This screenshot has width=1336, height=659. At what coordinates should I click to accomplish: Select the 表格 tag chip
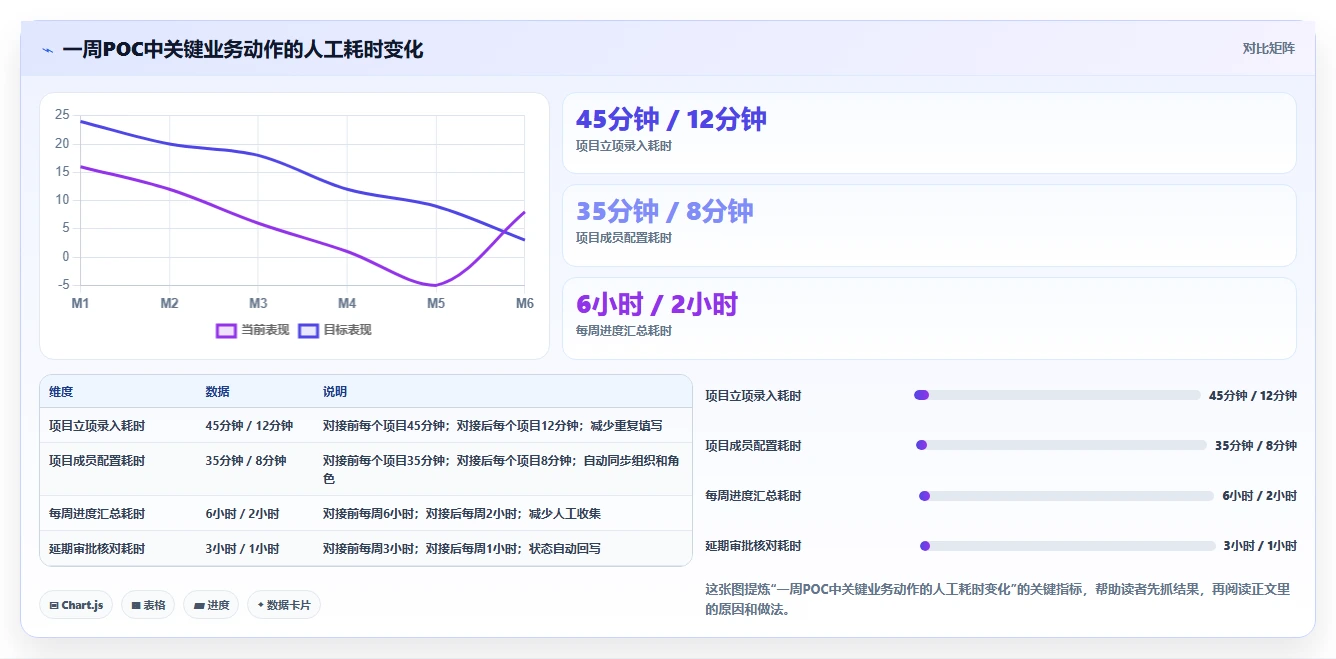[x=148, y=605]
